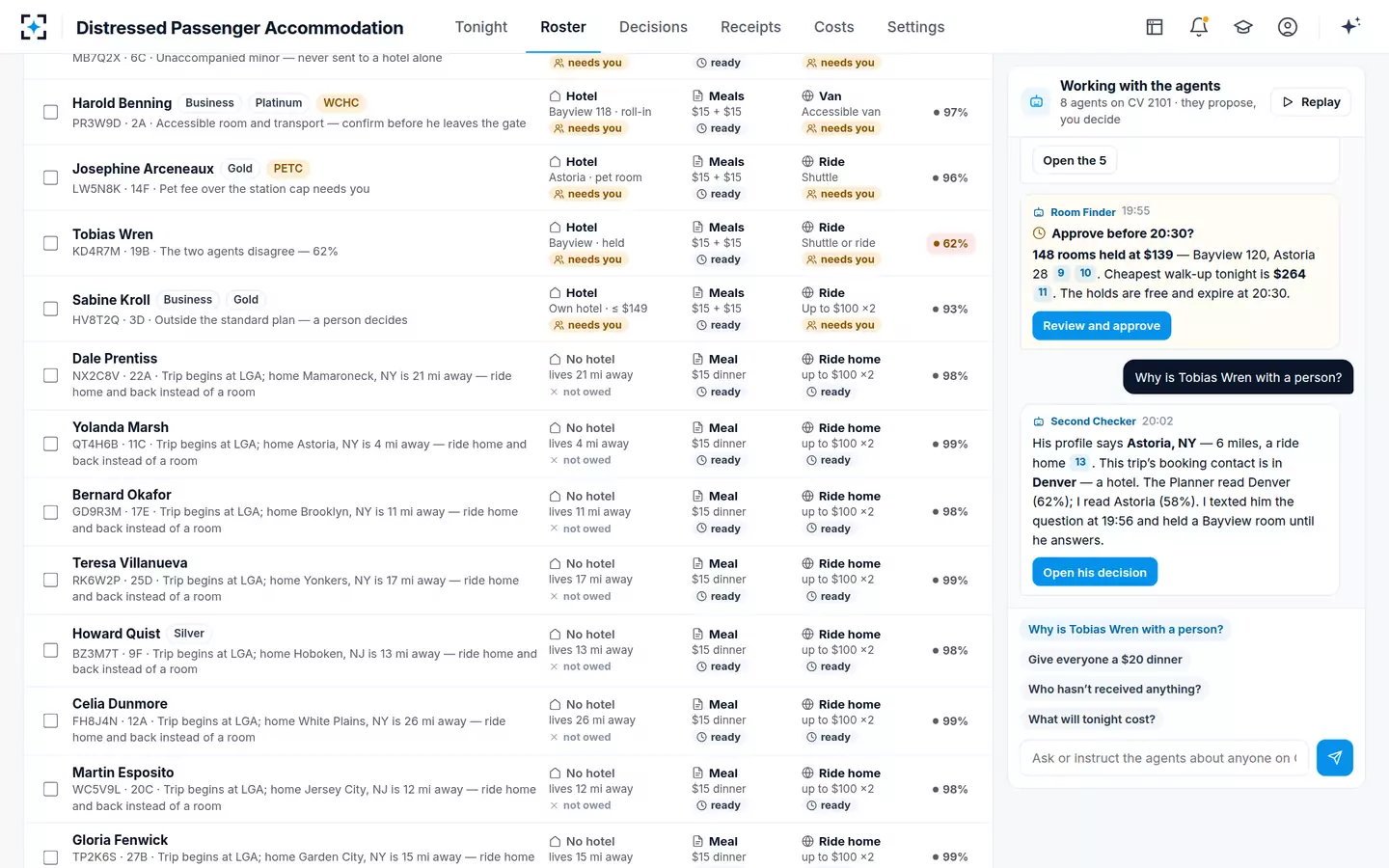Click the graduation cap icon
1389x868 pixels.
coord(1243,27)
